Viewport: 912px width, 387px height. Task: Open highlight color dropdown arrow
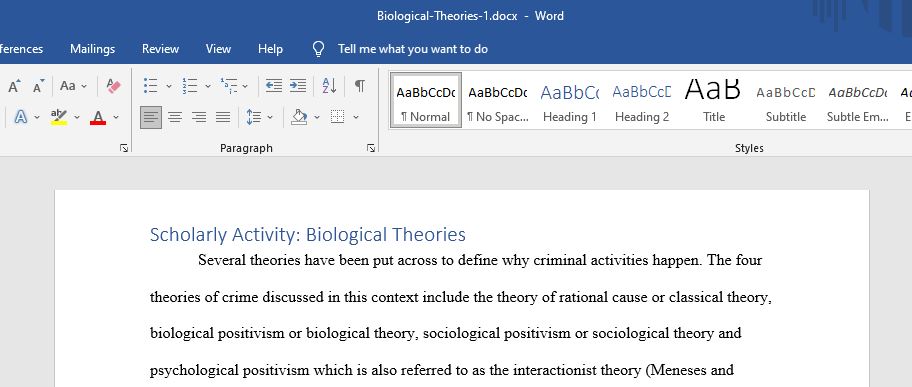(77, 118)
